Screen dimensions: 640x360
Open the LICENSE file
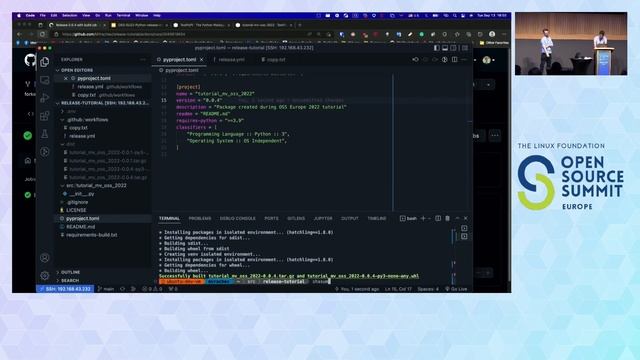pos(76,210)
